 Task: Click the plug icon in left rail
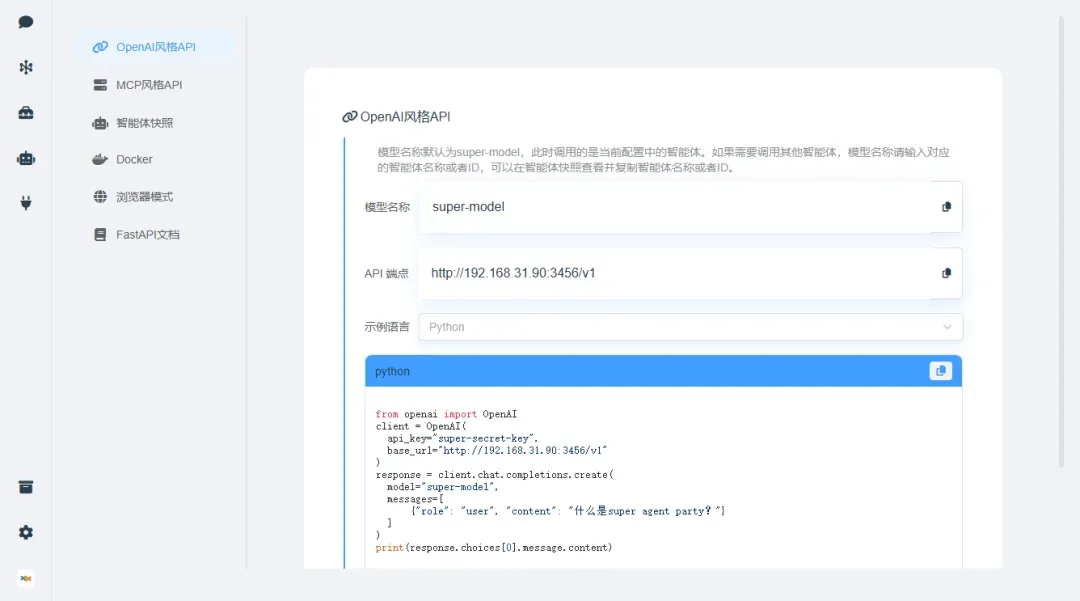tap(26, 203)
